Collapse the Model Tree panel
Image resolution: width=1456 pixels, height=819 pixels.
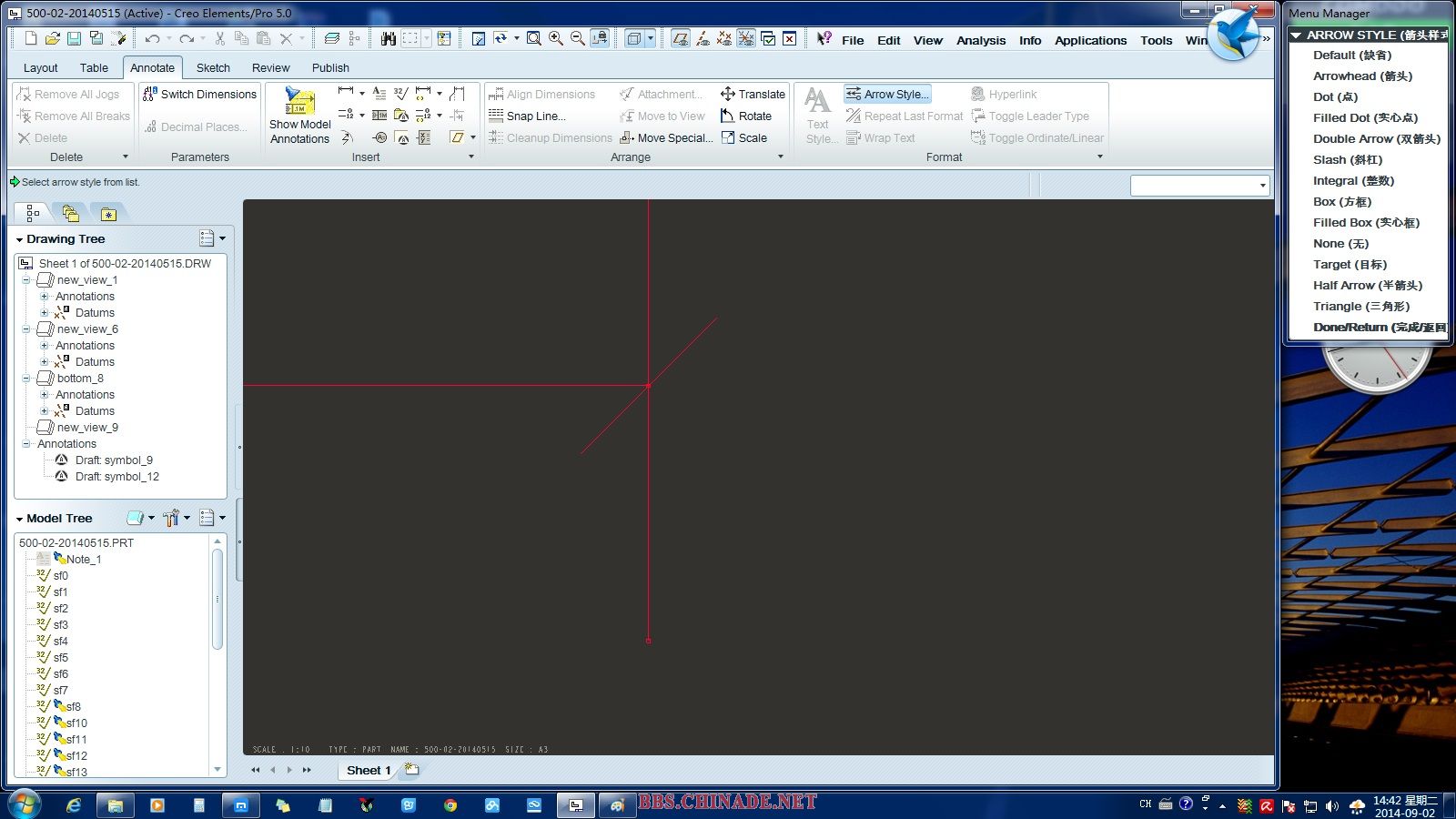click(19, 519)
